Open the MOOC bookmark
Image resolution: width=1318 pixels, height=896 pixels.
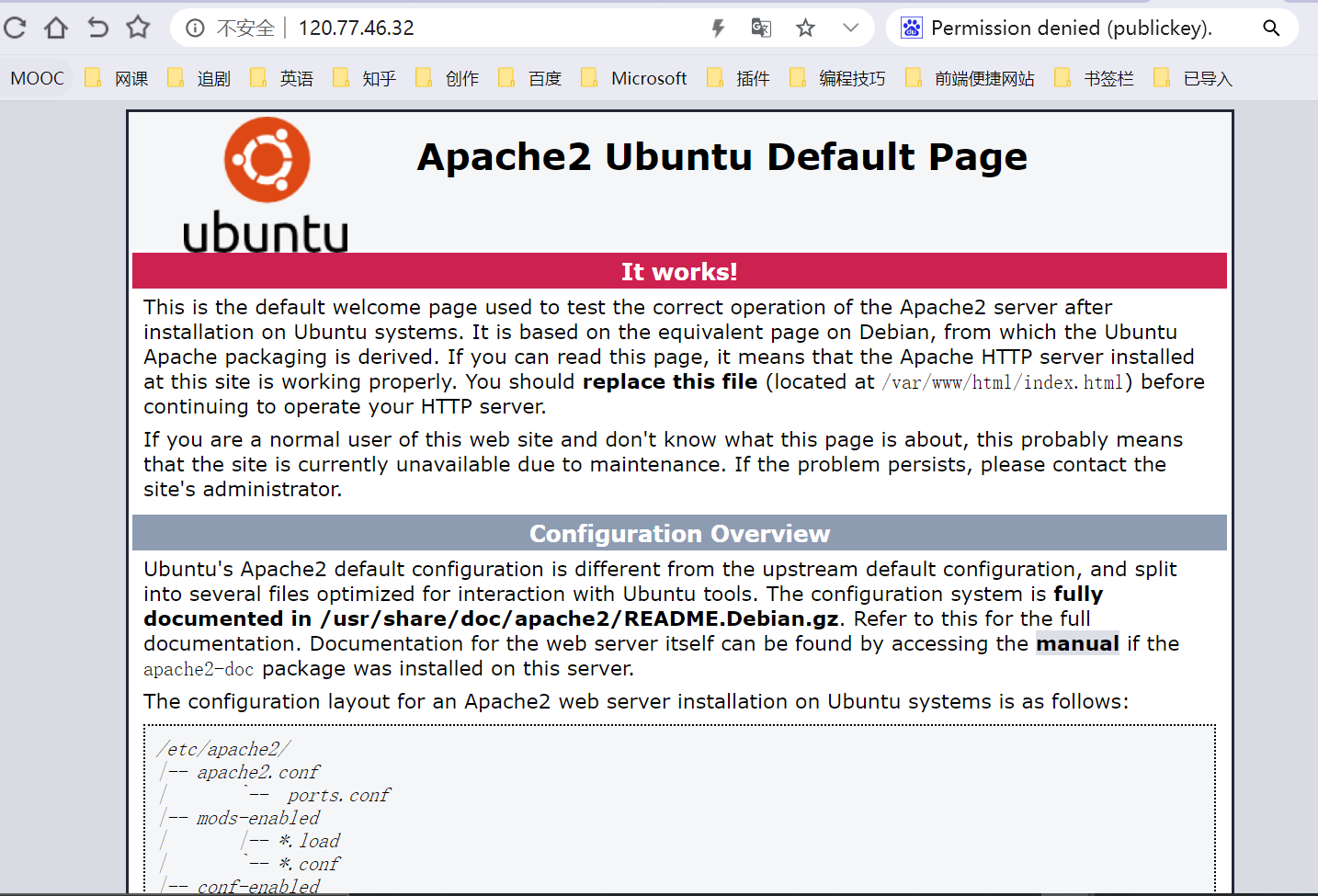click(38, 78)
